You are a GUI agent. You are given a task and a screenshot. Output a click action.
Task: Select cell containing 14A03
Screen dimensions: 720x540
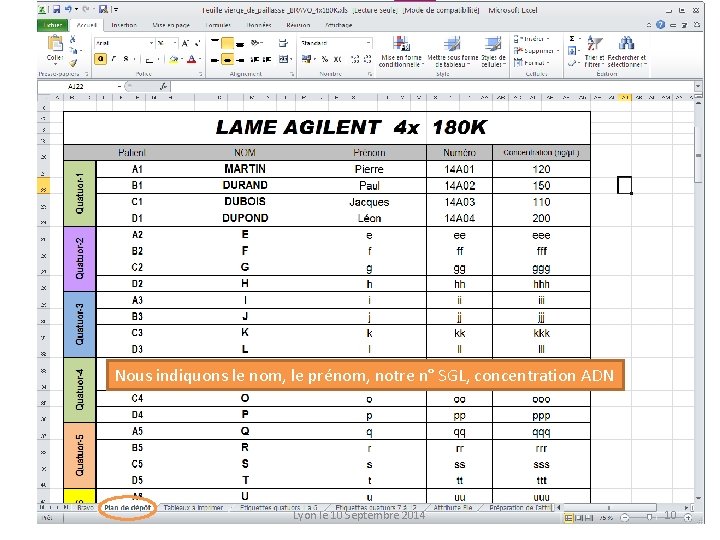coord(459,202)
